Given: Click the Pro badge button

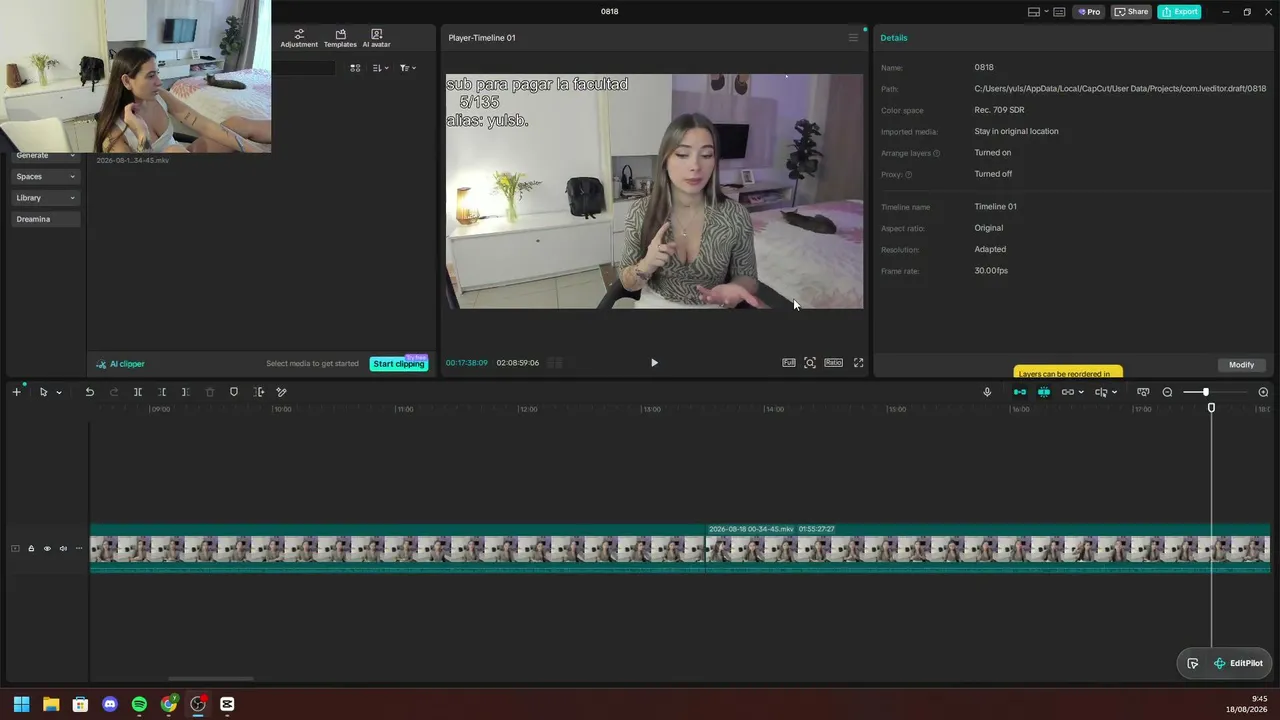Looking at the screenshot, I should pyautogui.click(x=1088, y=12).
